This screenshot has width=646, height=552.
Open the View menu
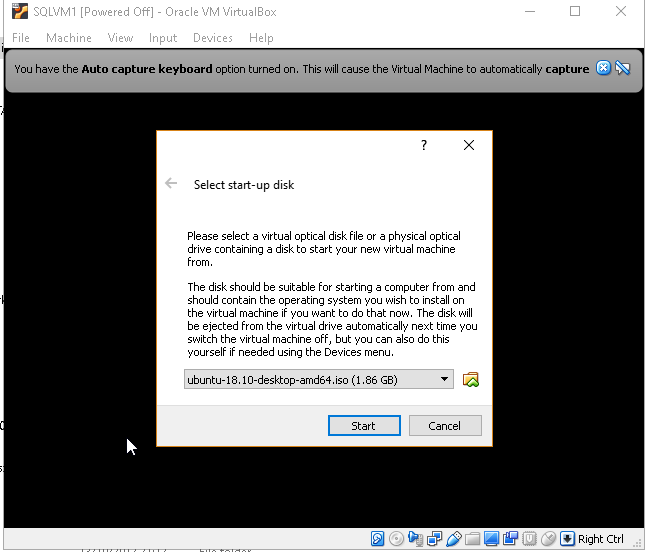[x=120, y=38]
